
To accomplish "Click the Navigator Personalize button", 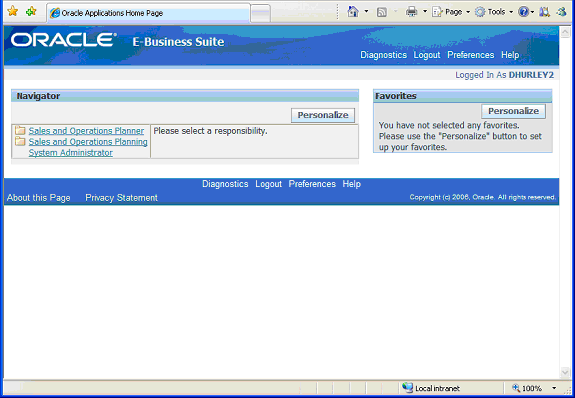I will coord(323,115).
